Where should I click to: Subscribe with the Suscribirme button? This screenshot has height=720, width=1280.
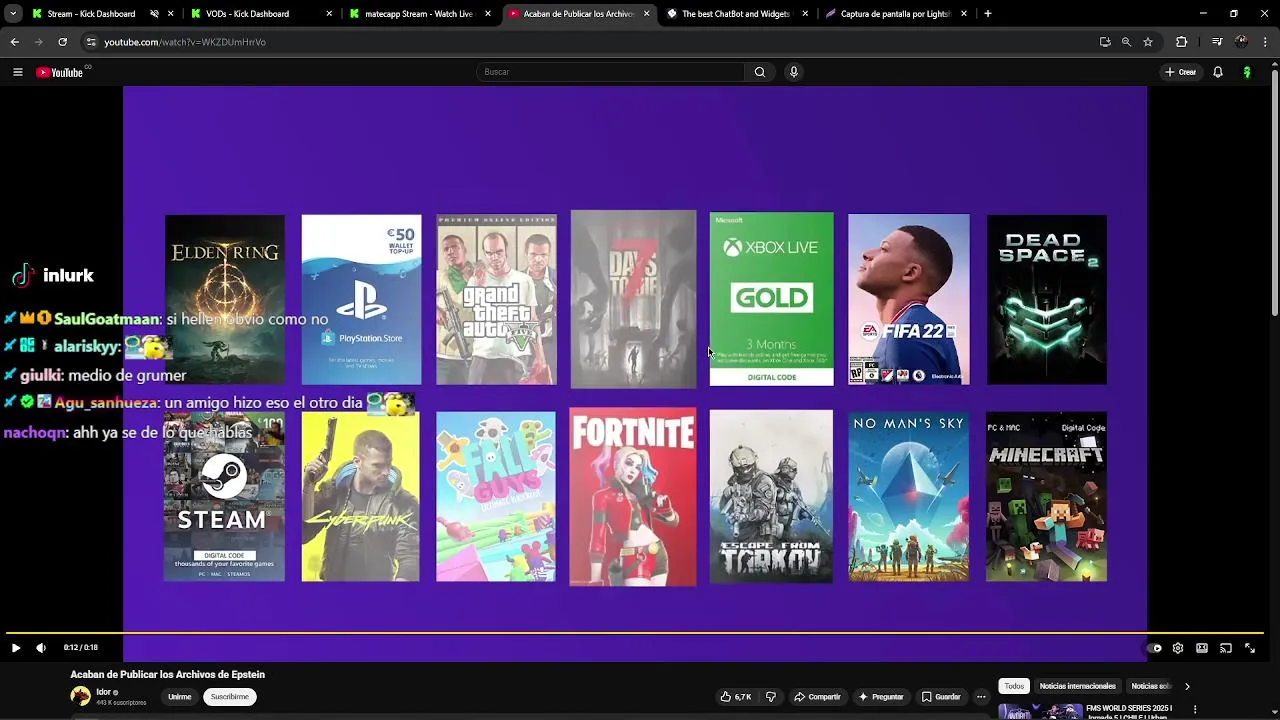coord(230,697)
